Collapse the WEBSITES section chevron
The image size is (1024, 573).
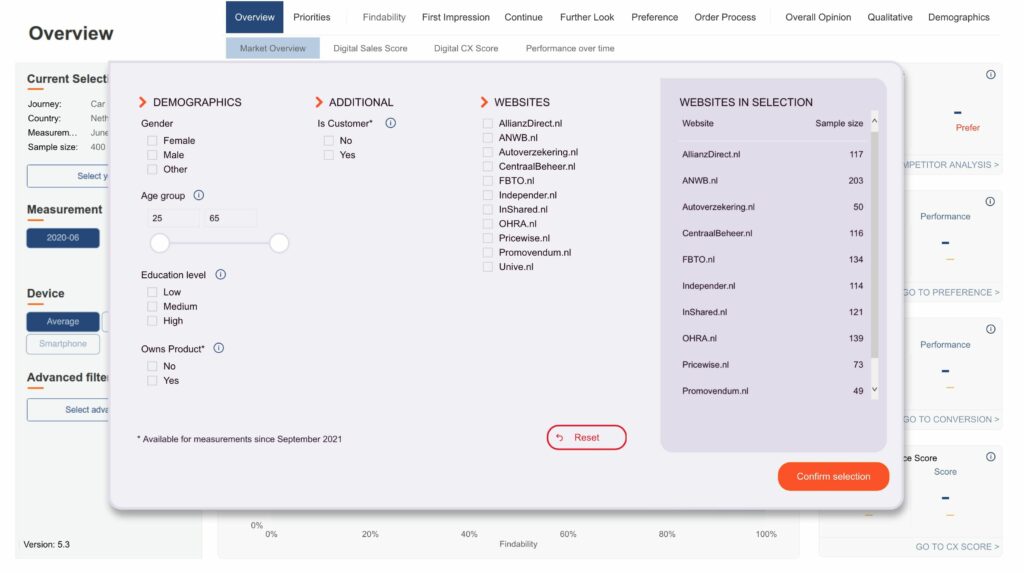pyautogui.click(x=484, y=102)
